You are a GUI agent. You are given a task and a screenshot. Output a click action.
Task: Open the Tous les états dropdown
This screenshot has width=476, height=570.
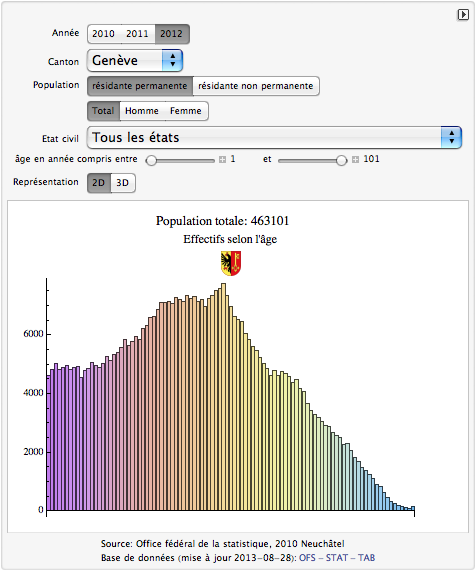(275, 137)
